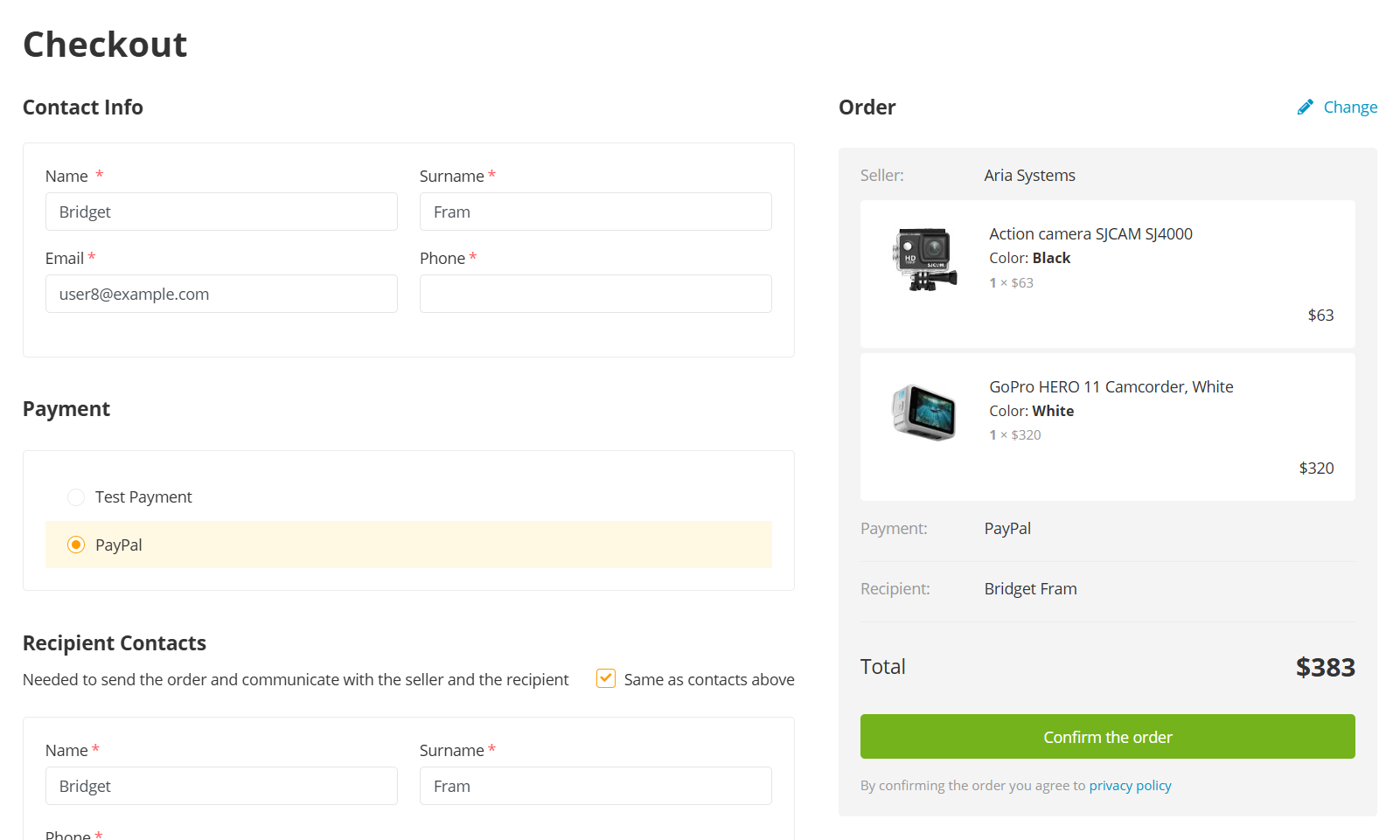Focus the Contact Info Surname field

point(596,212)
